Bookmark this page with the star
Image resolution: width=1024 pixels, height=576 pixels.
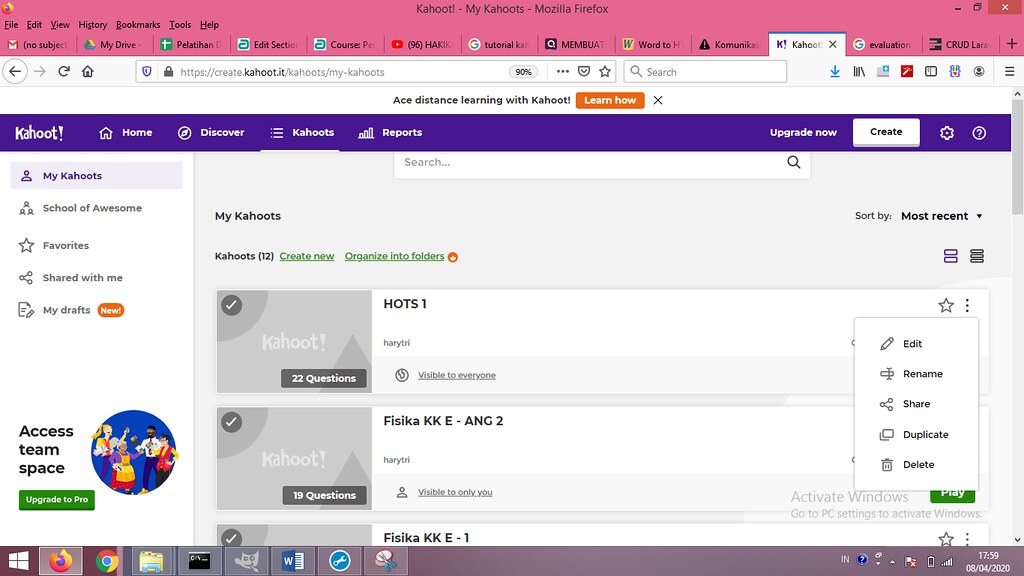coord(605,72)
